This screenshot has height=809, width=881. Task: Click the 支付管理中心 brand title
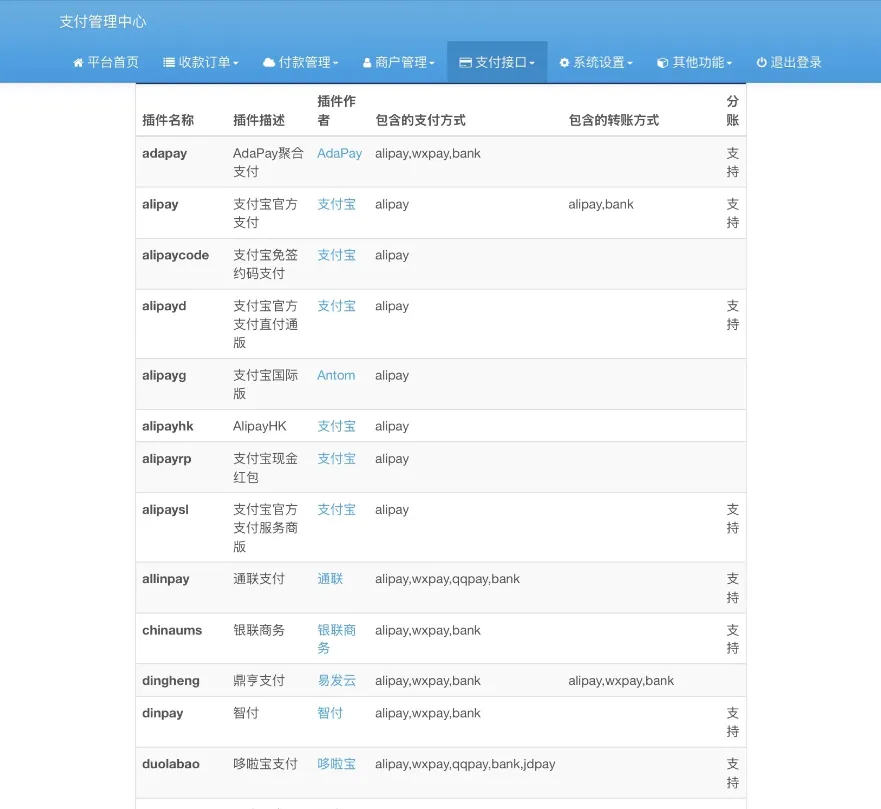coord(103,21)
